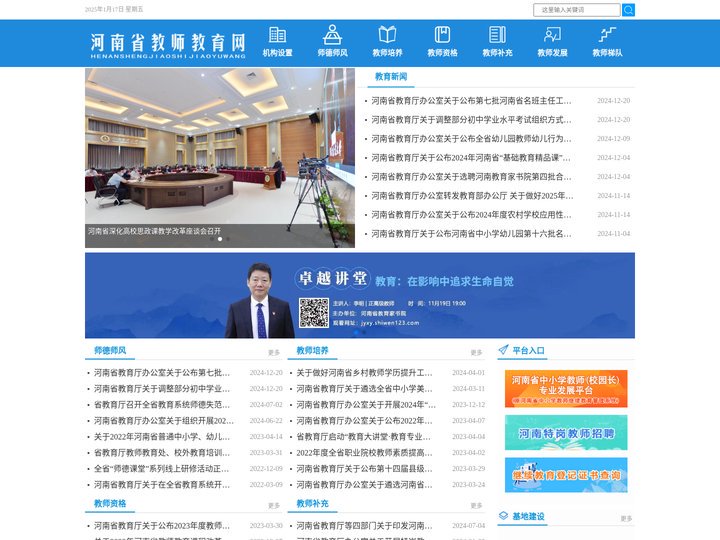Open news 关于公布全省幼儿园教师幼儿行为

tap(472, 139)
